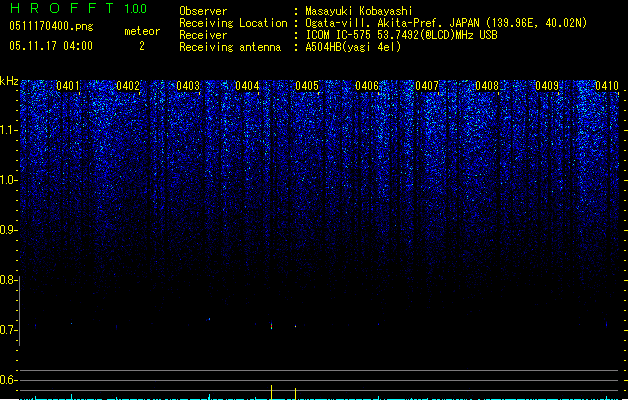Screen dimensions: 629x400
Task: Click the Receiving antenna label
Action: (x=230, y=47)
